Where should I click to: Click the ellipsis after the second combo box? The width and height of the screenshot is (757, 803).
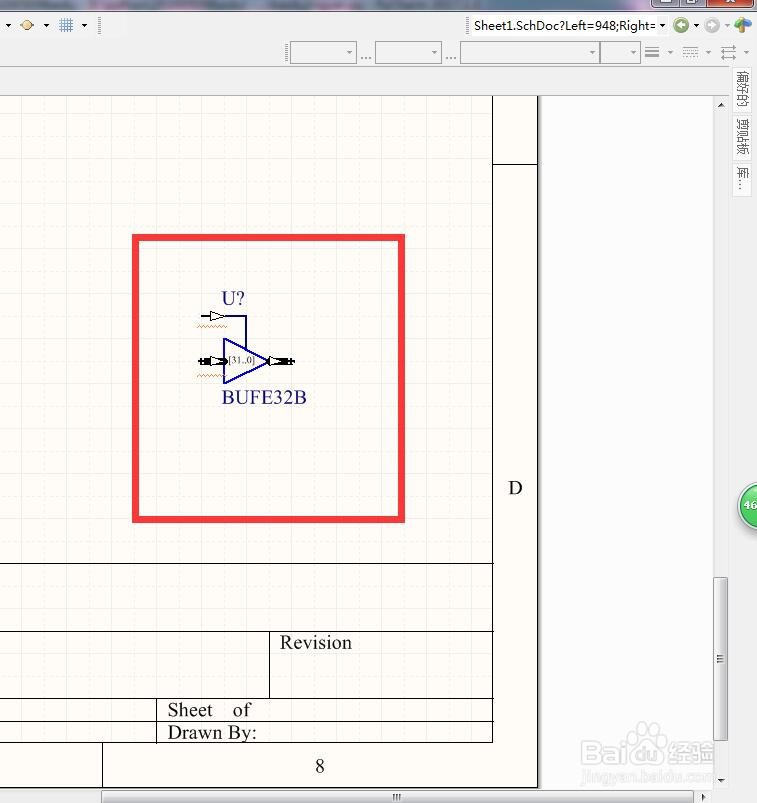[451, 57]
